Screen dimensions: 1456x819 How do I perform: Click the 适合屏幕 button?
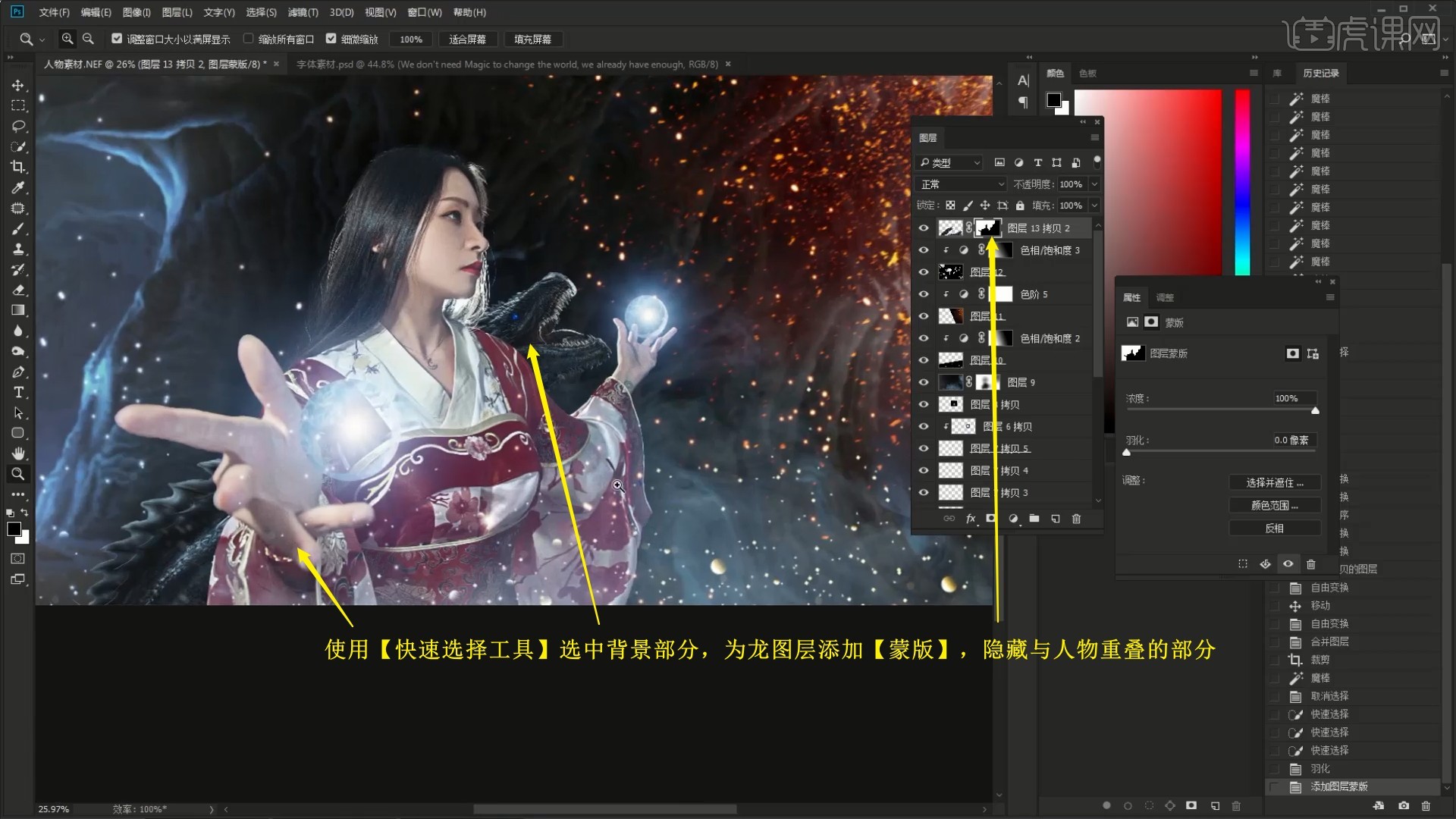(467, 39)
